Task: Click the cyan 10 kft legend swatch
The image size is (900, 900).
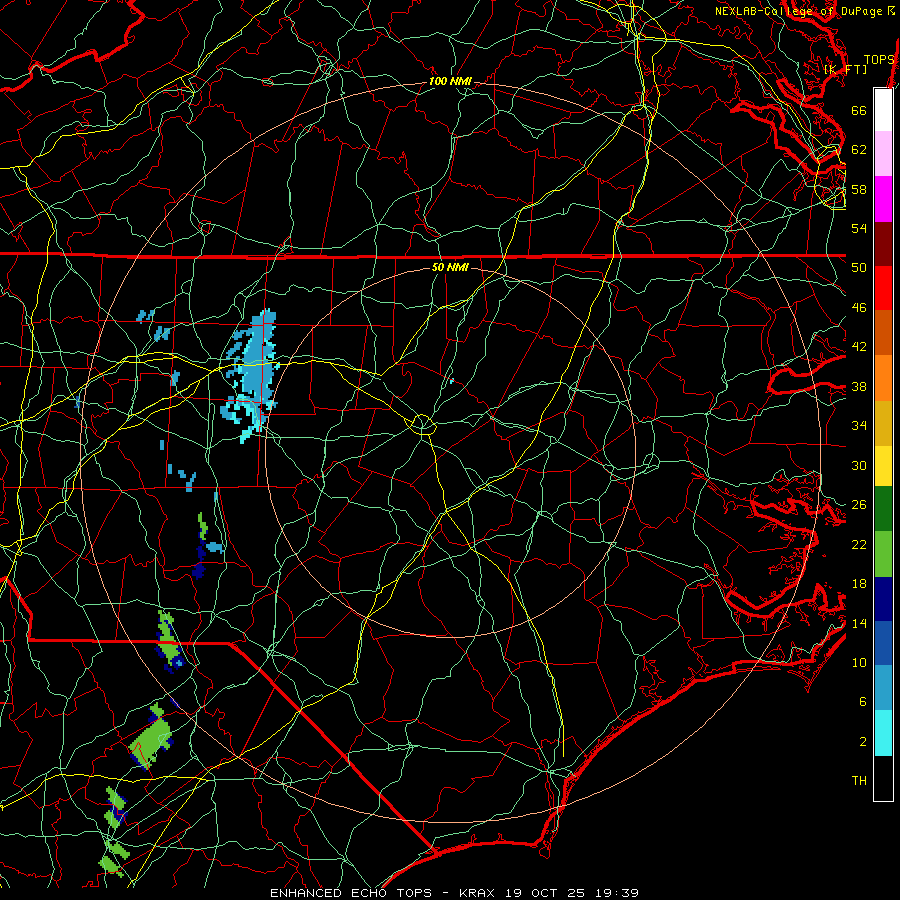Action: (883, 733)
